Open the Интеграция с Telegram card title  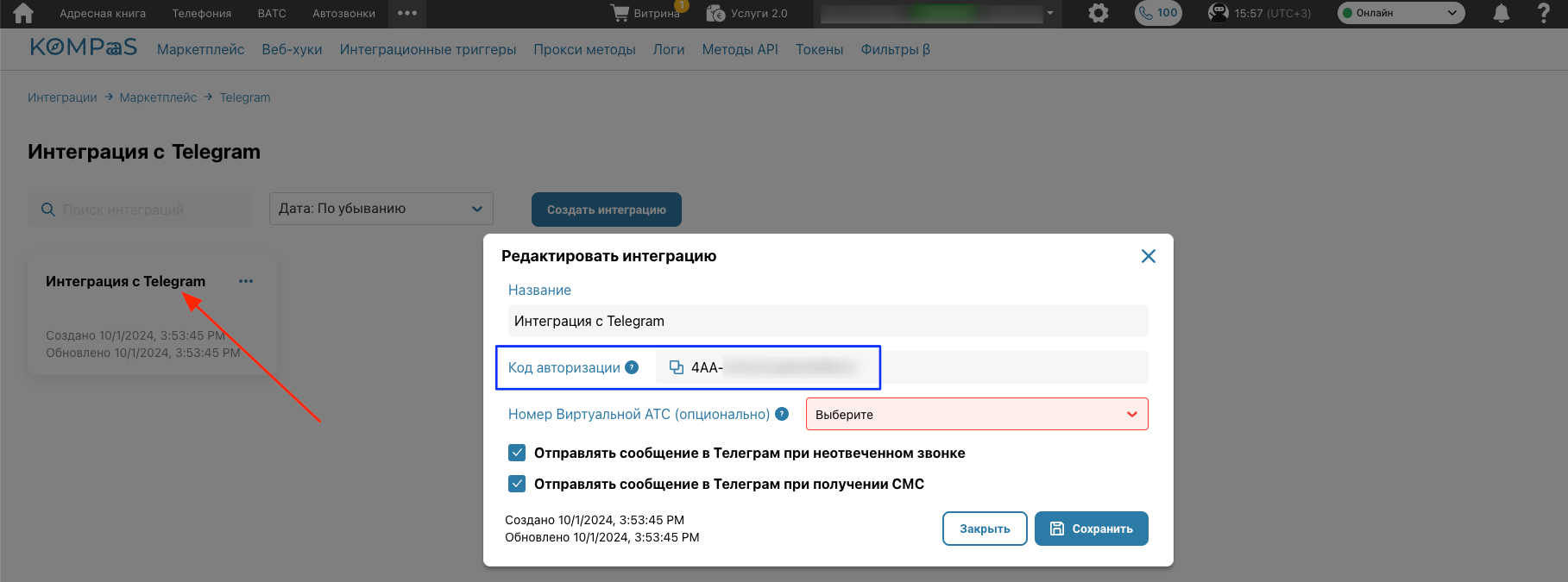coord(125,281)
